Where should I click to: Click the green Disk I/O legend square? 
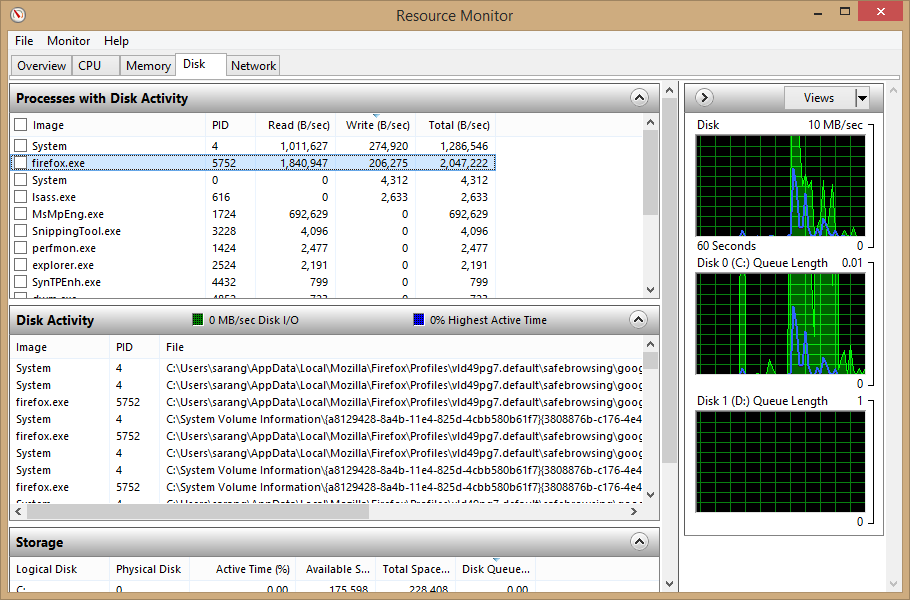pyautogui.click(x=197, y=320)
